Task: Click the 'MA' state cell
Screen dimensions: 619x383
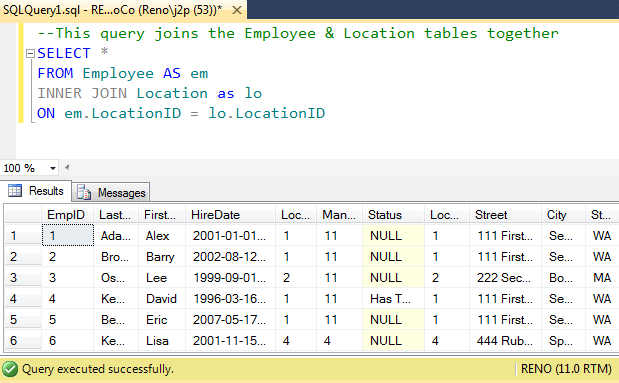Action: 602,278
